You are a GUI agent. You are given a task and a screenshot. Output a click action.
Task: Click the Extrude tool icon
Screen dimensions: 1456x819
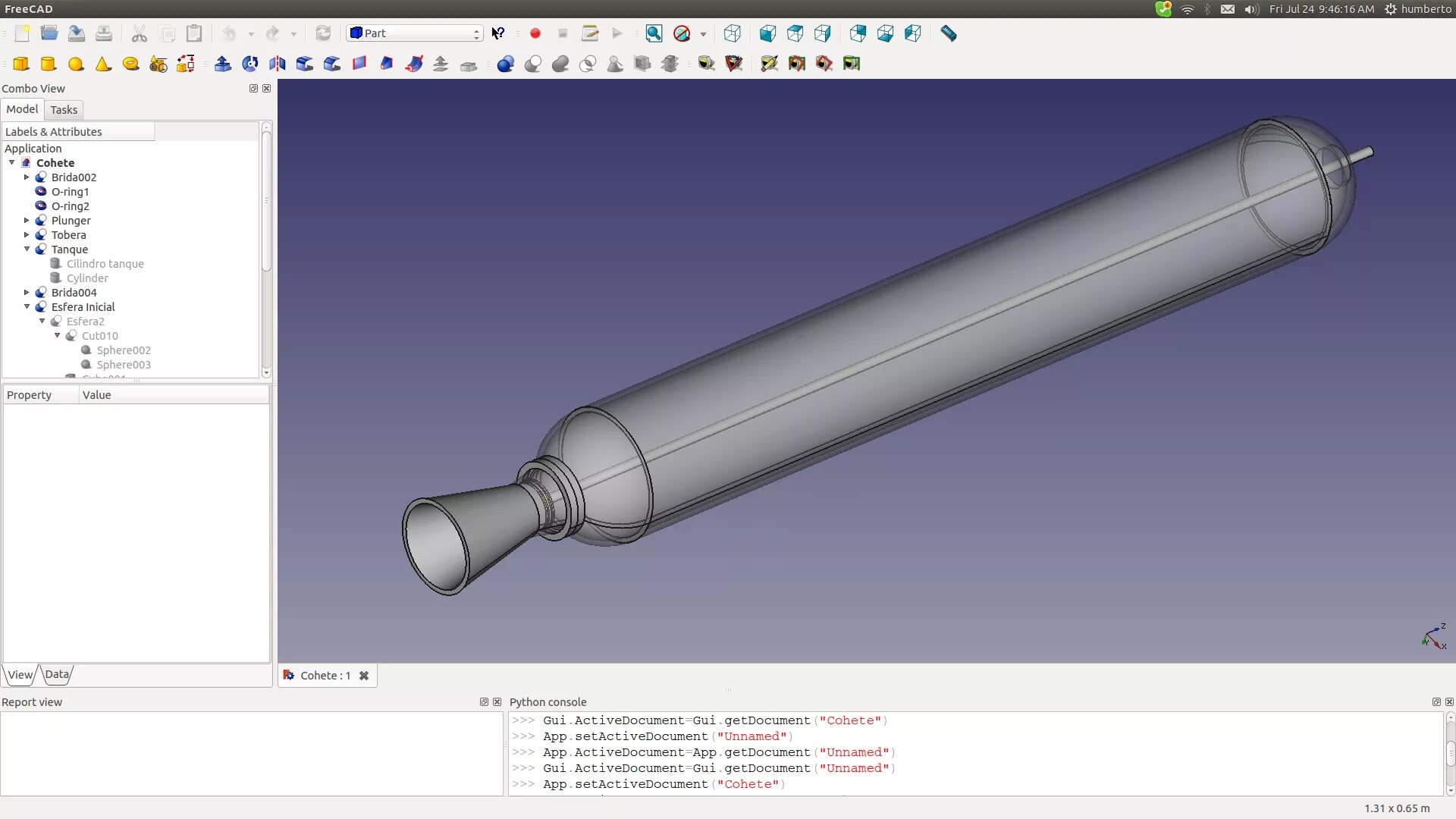click(222, 64)
